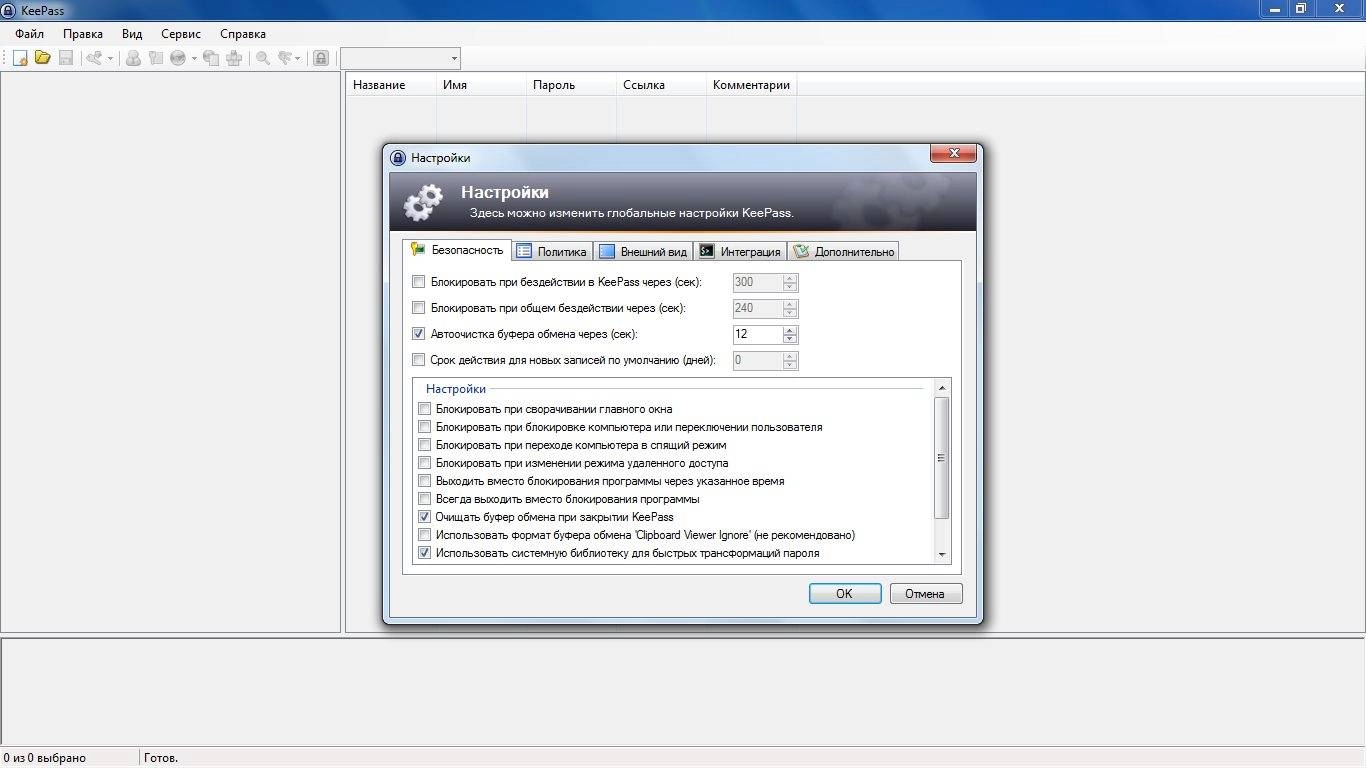
Task: Click the settings list scroll up arrow
Action: click(x=941, y=387)
